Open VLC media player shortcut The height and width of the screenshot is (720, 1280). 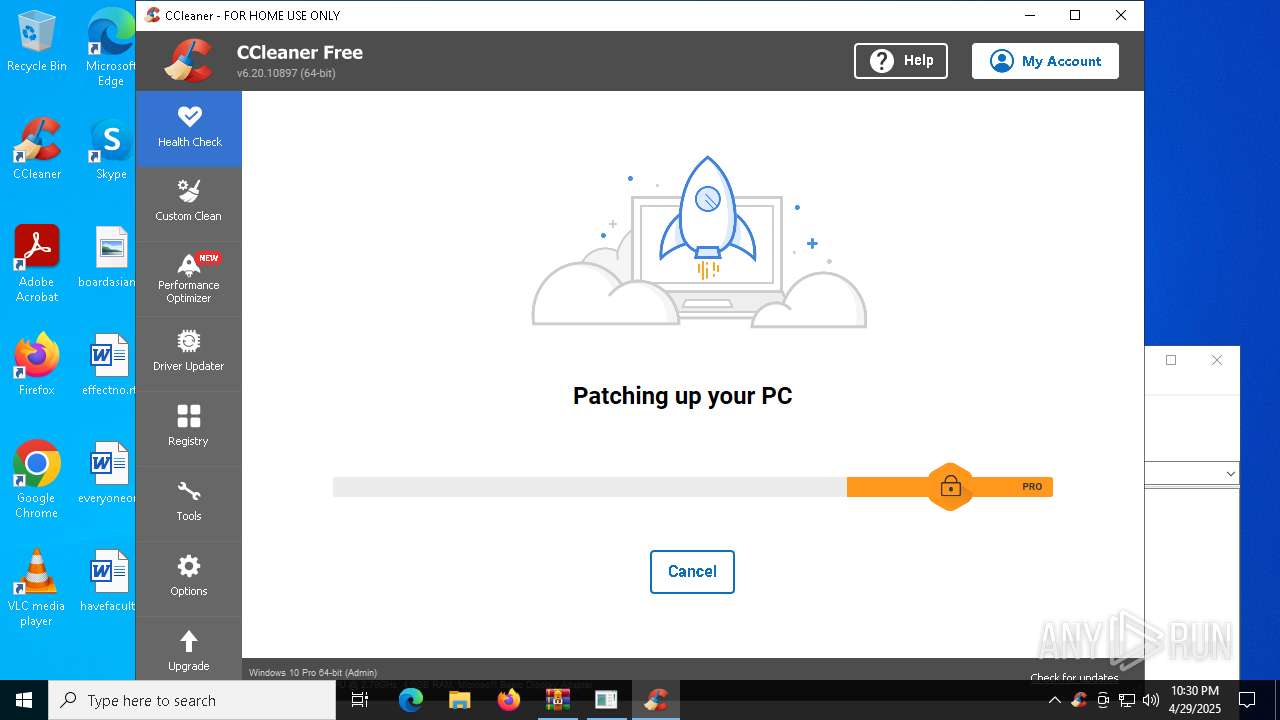coord(37,588)
